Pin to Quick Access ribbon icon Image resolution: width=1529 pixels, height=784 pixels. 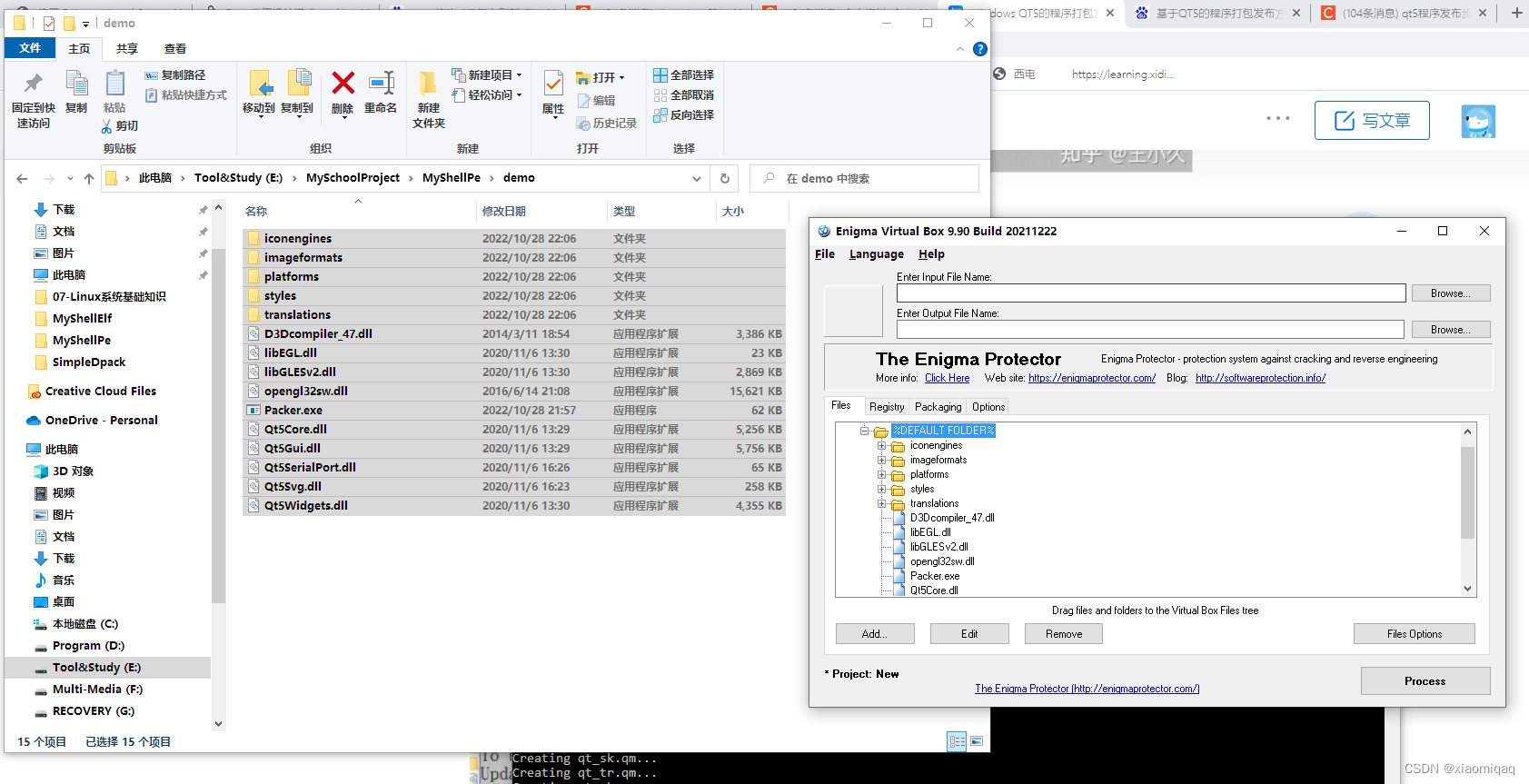pos(34,100)
